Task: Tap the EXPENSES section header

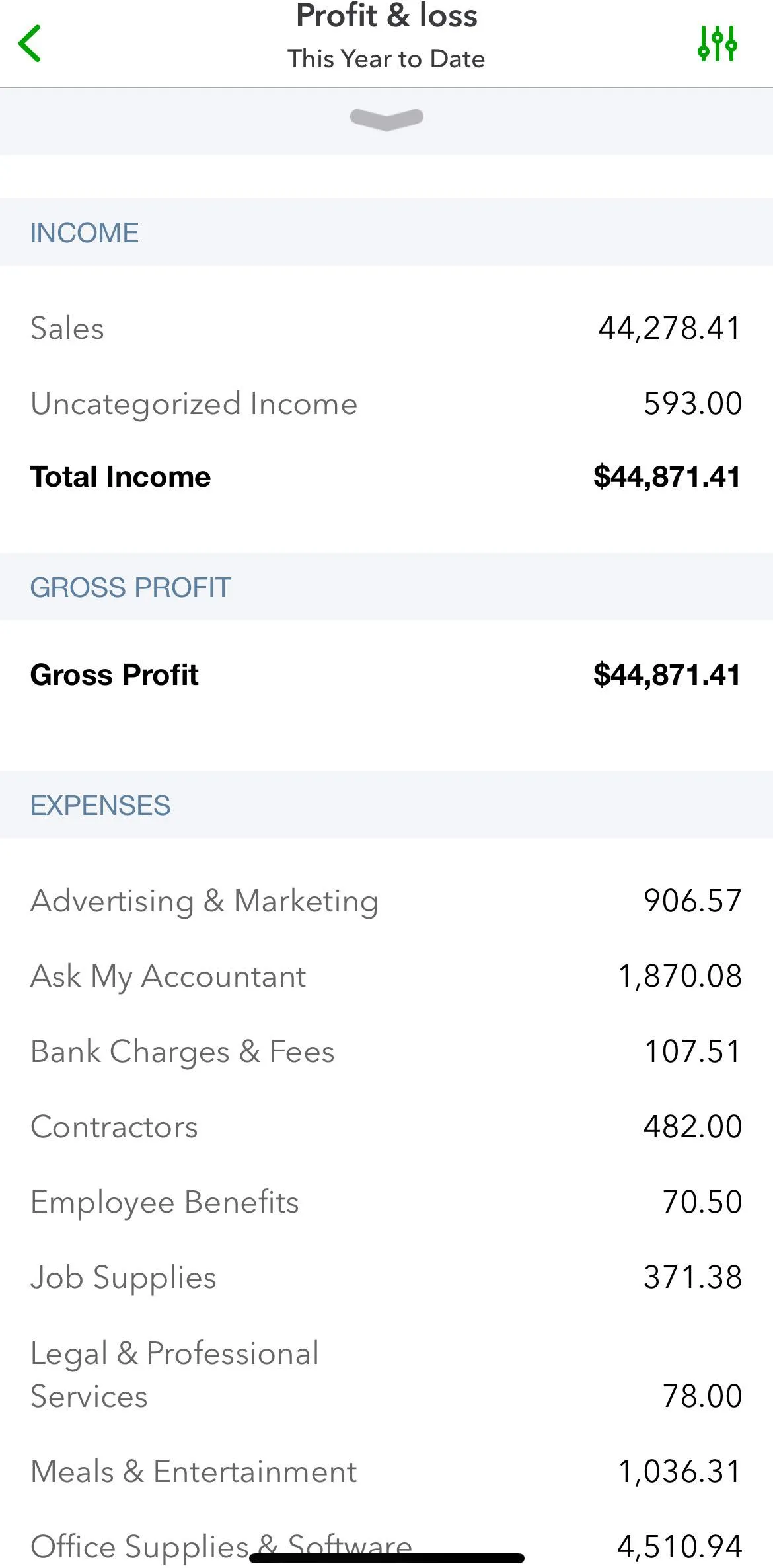Action: pos(100,805)
